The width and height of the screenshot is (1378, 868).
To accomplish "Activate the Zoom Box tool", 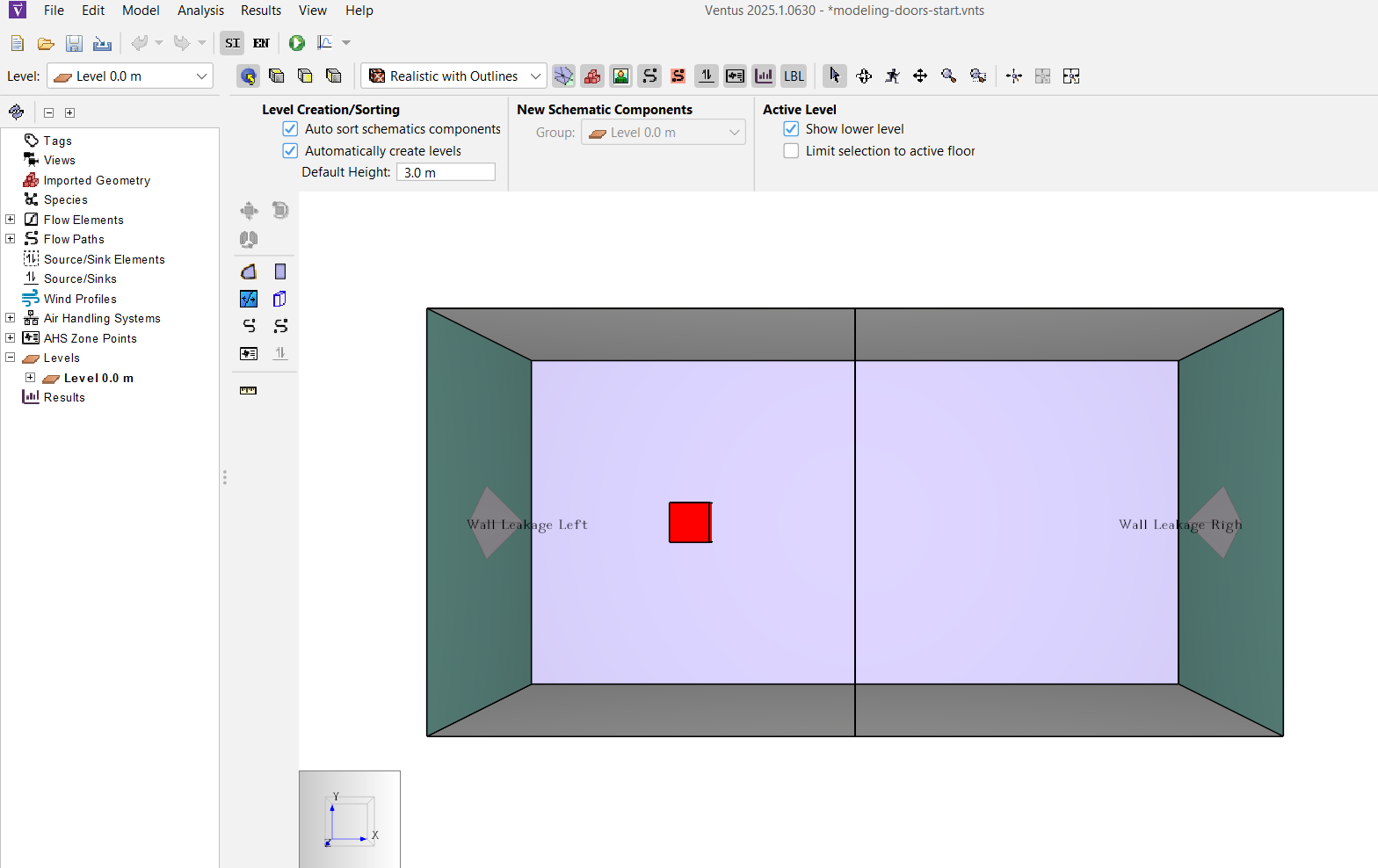I will tap(978, 76).
